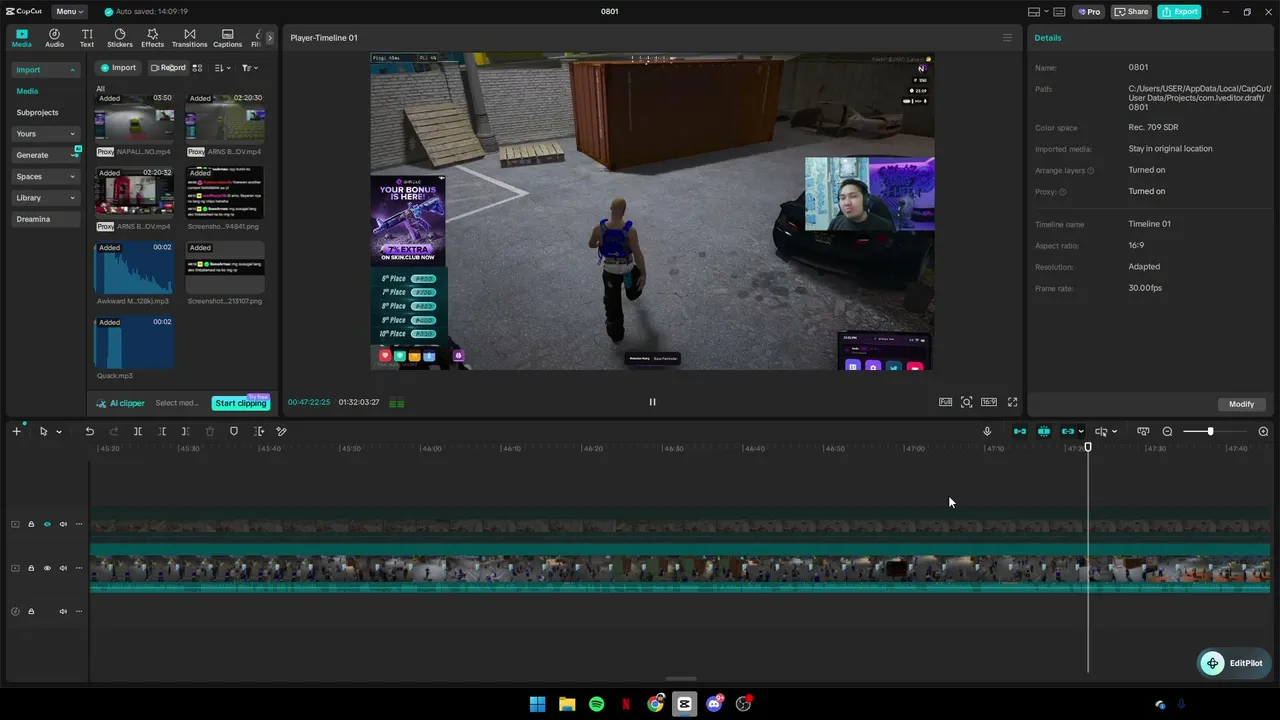Screen dimensions: 1280x720
Task: Toggle auto snapping on the timeline
Action: pos(1044,431)
